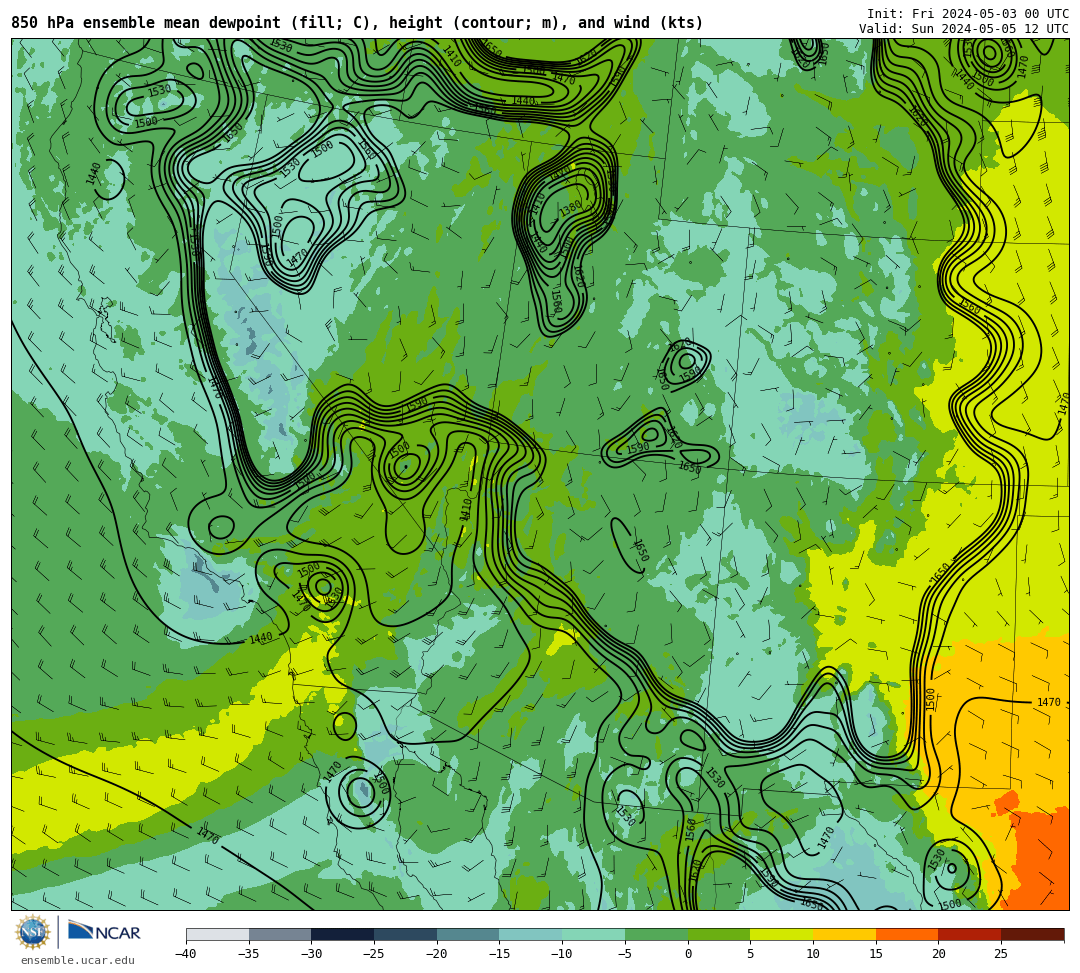This screenshot has height=973, width=1080.
Task: Click the amber 10 to 15 swatch
Action: click(844, 934)
